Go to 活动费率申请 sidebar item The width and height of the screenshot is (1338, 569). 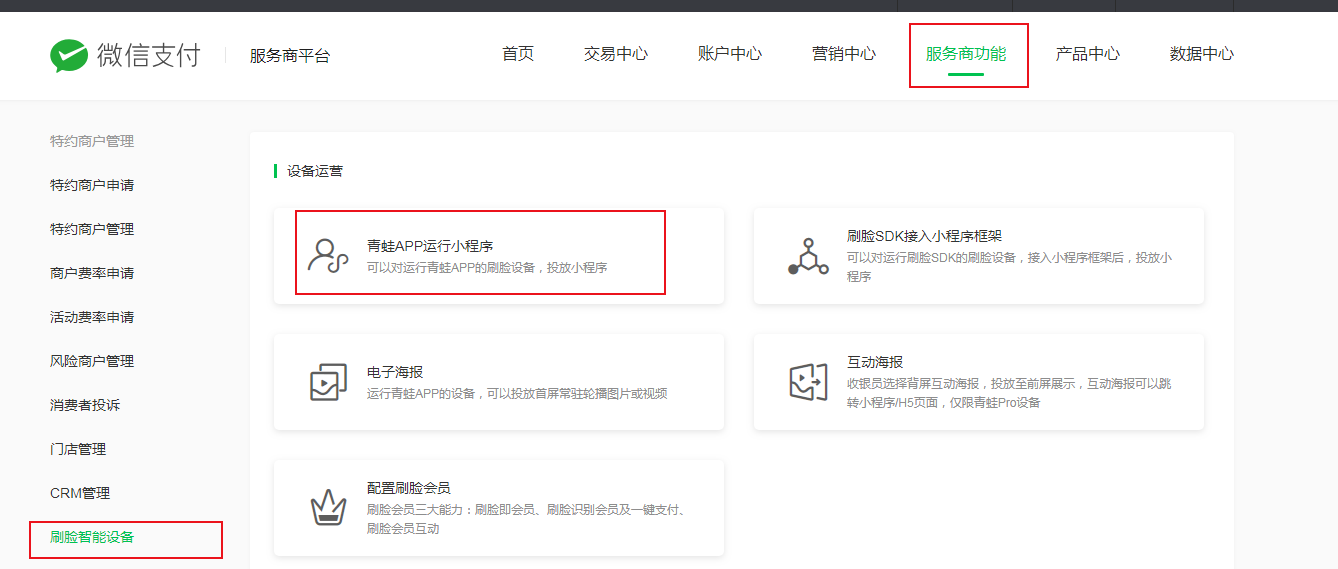click(92, 317)
